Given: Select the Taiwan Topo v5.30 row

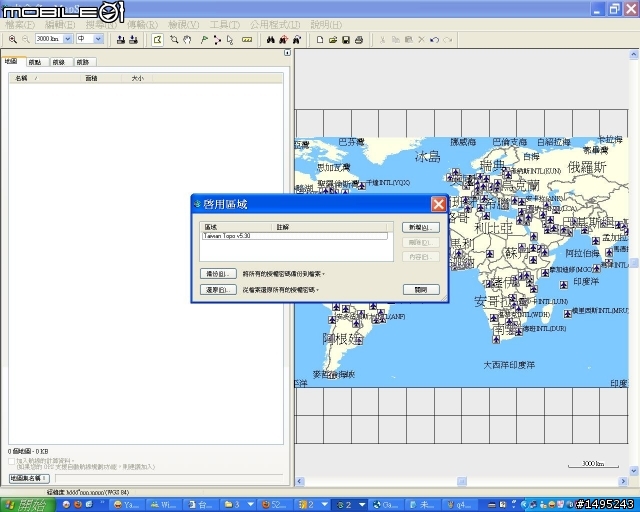Looking at the screenshot, I should click(x=294, y=236).
